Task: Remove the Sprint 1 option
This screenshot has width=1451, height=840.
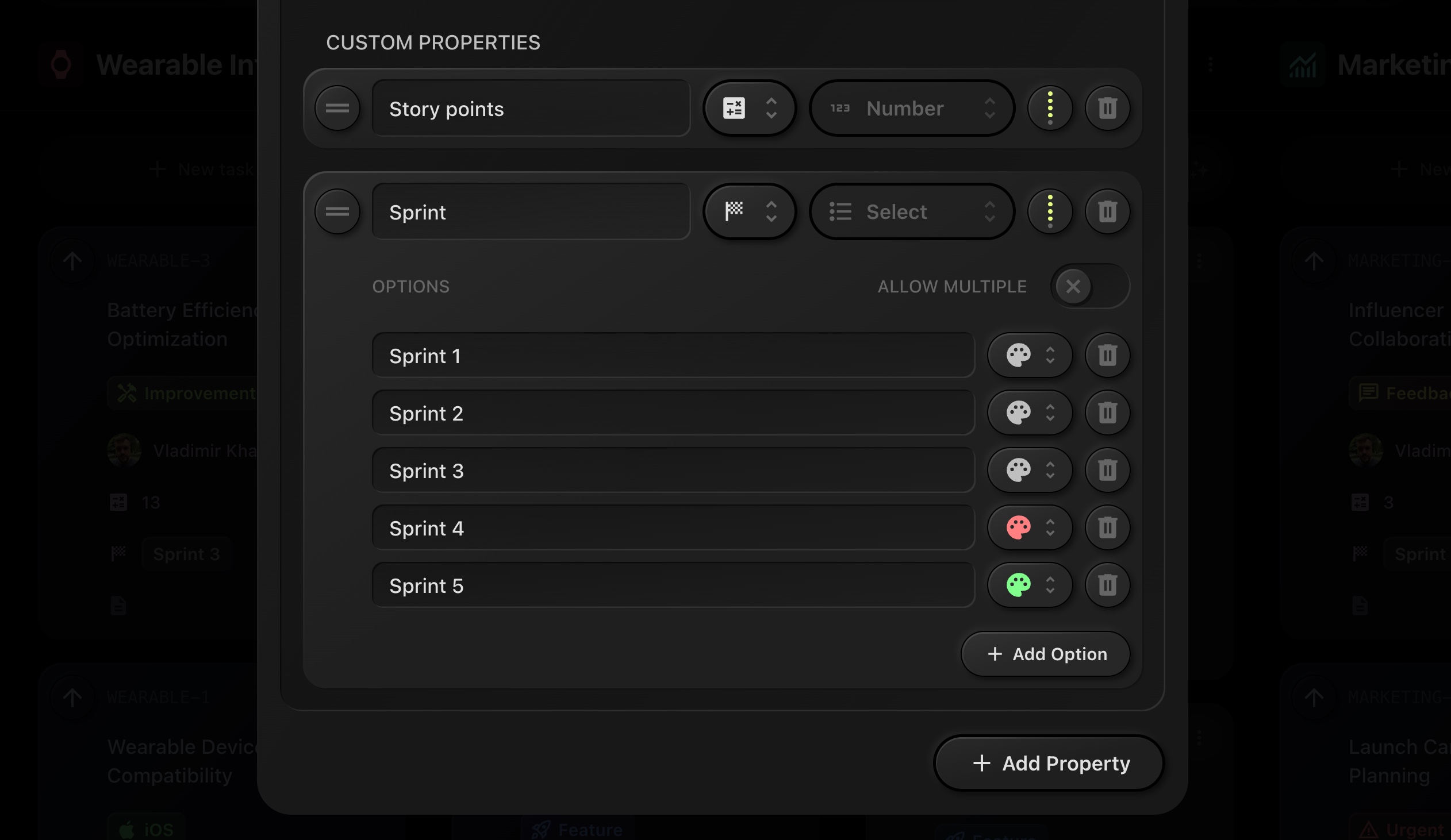Action: coord(1107,355)
